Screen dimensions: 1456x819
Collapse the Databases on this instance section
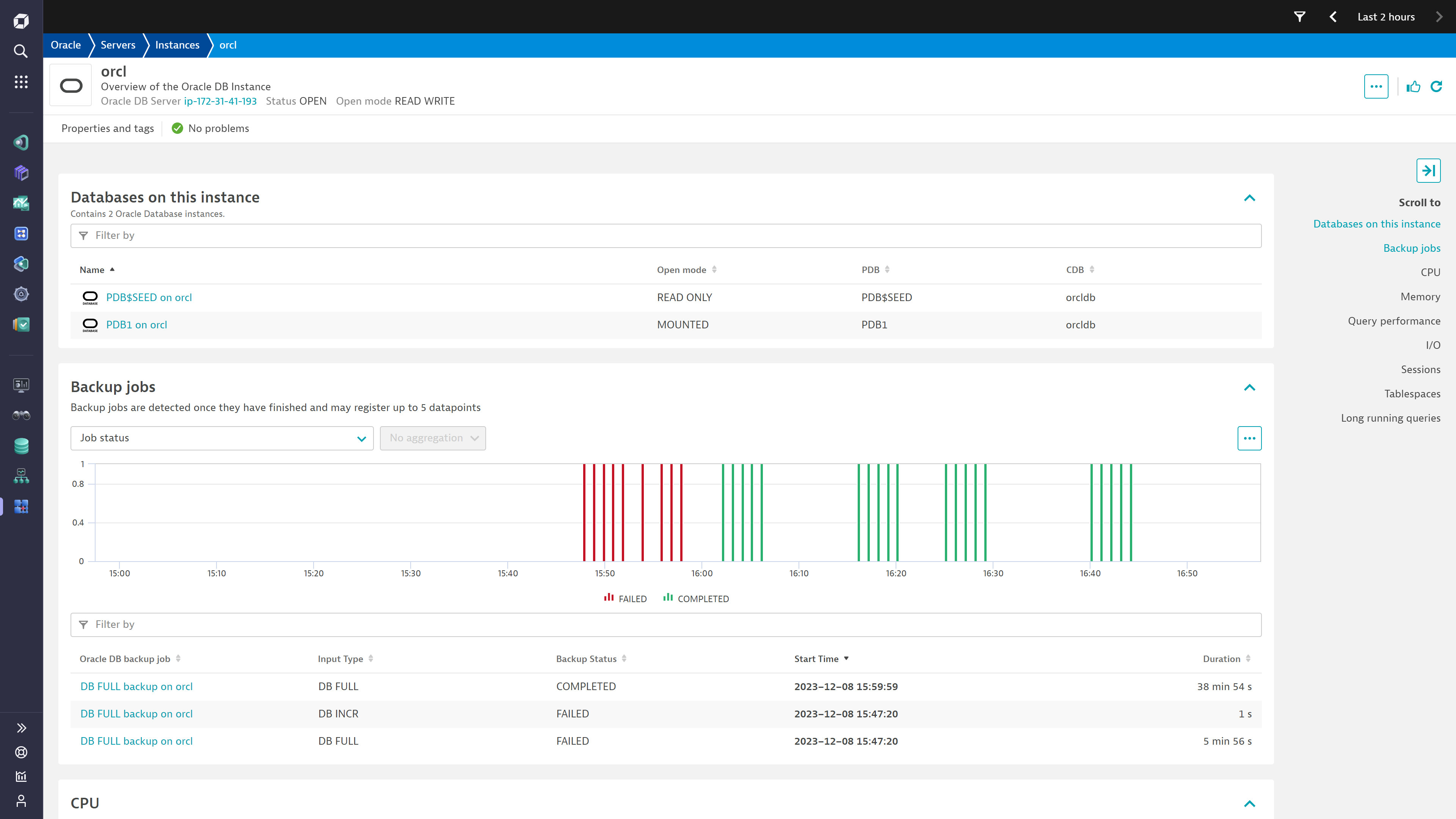tap(1249, 198)
